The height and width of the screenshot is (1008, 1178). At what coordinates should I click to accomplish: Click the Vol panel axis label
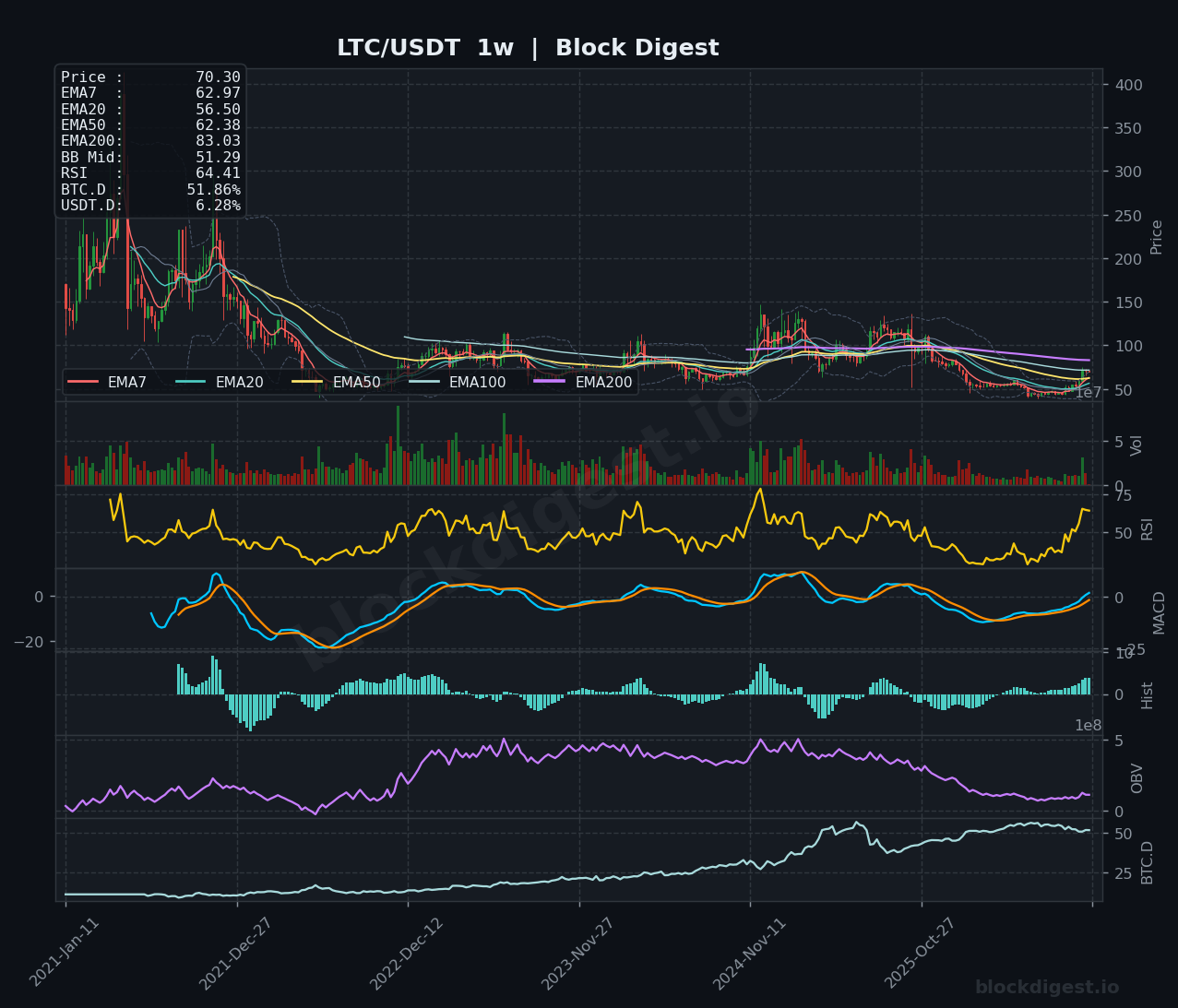tap(1136, 445)
